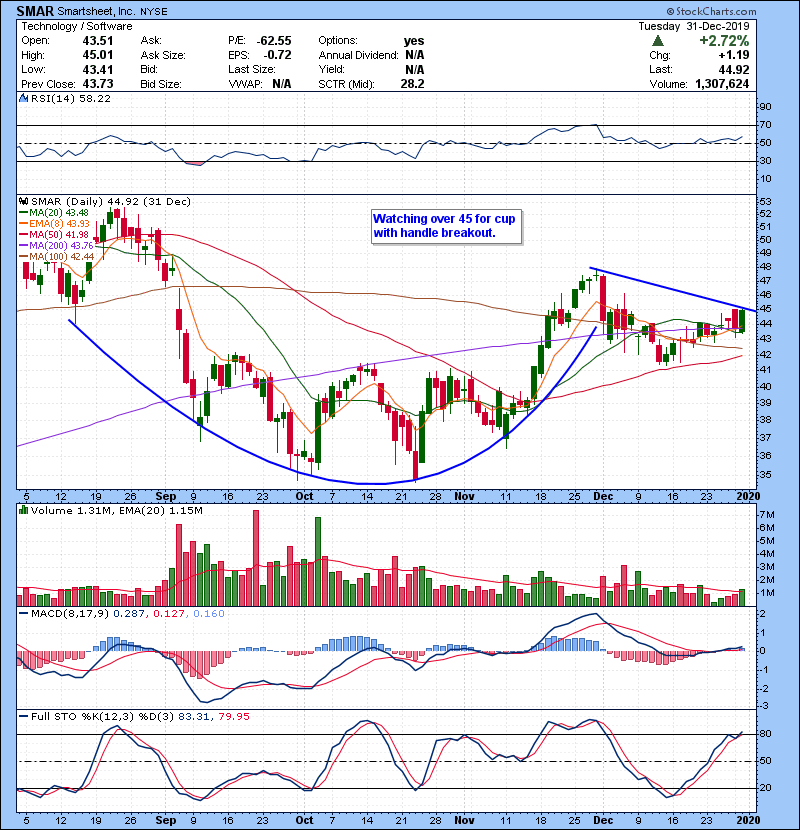The height and width of the screenshot is (830, 800).
Task: Select the High value 45.01
Action: (x=98, y=55)
